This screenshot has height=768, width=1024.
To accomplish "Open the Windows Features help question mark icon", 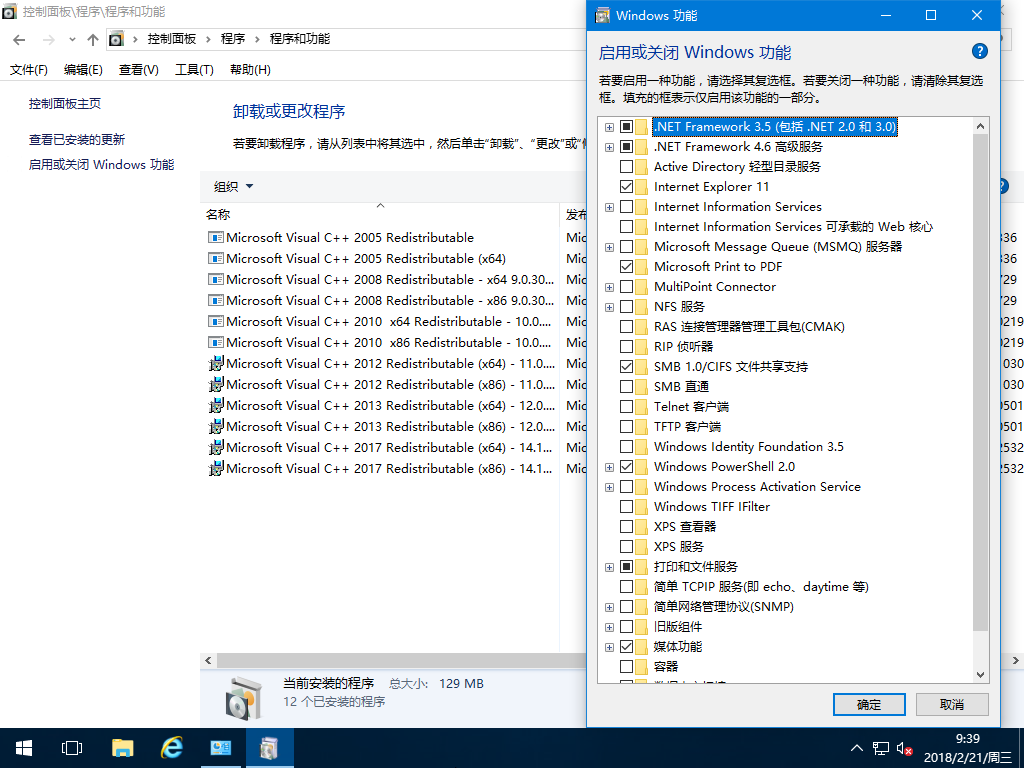I will (979, 51).
